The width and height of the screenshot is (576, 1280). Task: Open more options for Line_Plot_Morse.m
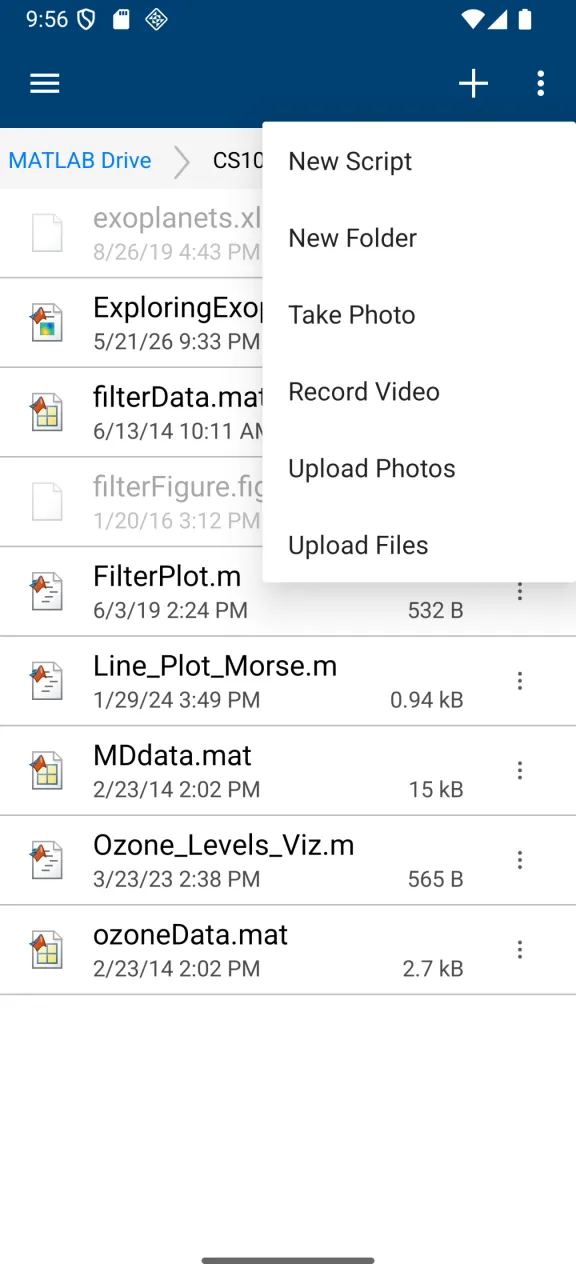coord(520,681)
